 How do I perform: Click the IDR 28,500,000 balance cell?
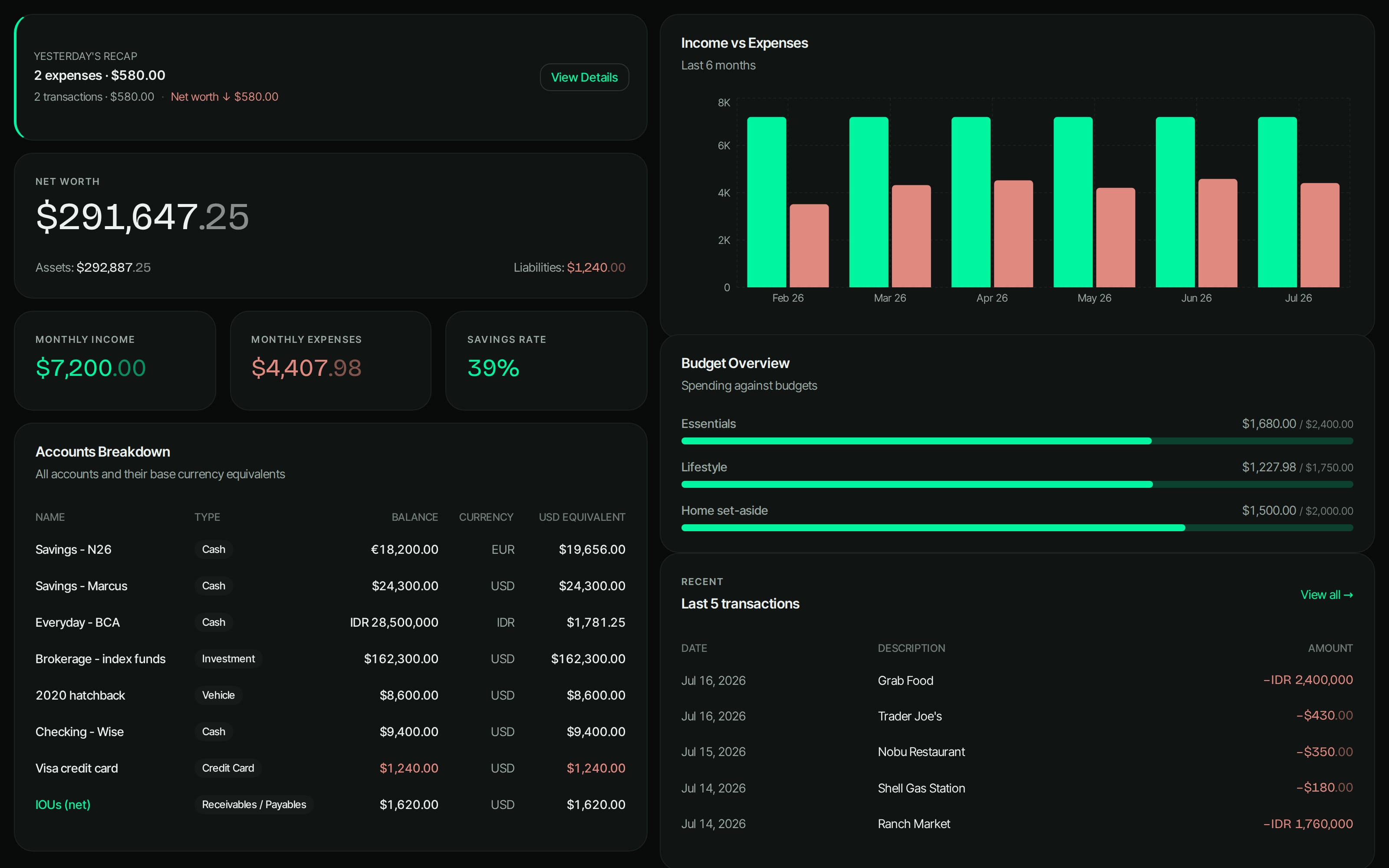click(x=394, y=622)
